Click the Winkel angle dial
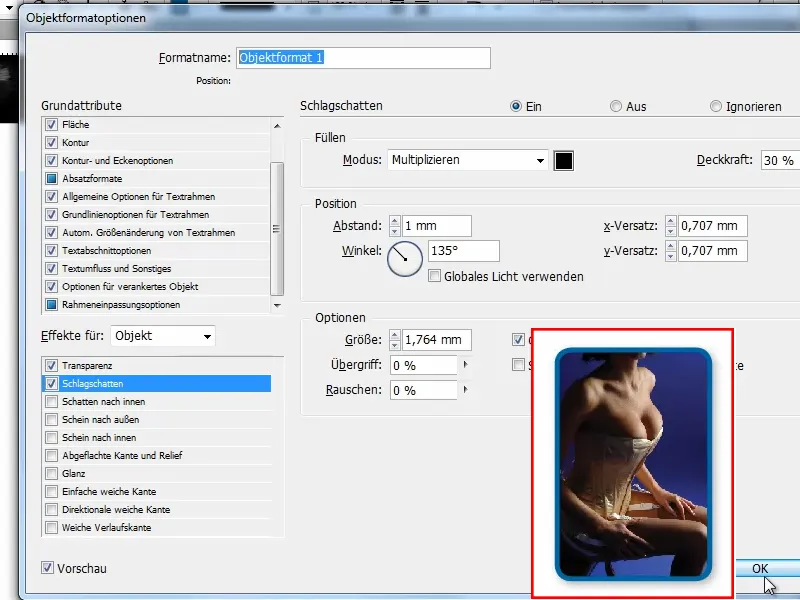Viewport: 800px width, 600px height. click(x=405, y=259)
